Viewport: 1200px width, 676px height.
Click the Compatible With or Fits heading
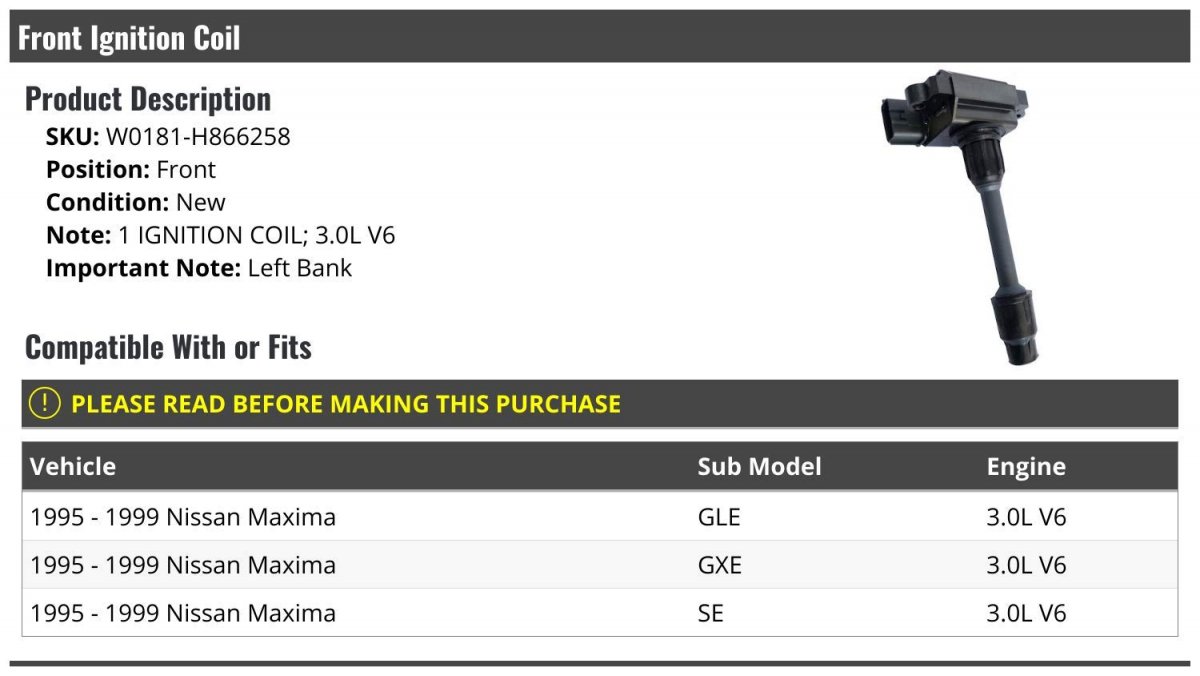tap(168, 347)
